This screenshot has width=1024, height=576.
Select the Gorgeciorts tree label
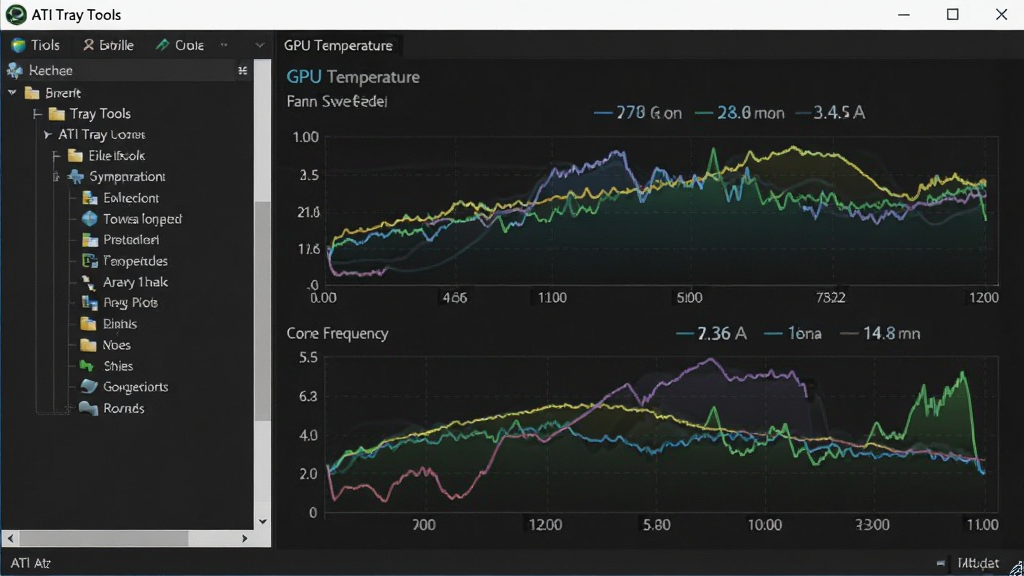pos(135,387)
